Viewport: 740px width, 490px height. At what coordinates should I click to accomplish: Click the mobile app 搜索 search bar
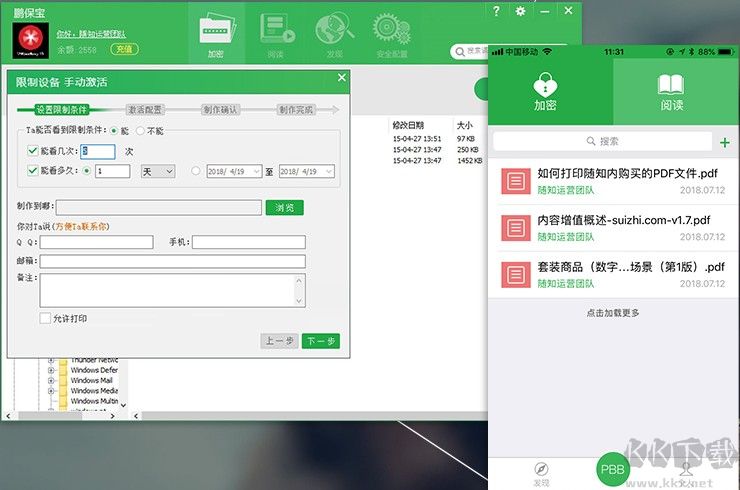pos(603,141)
